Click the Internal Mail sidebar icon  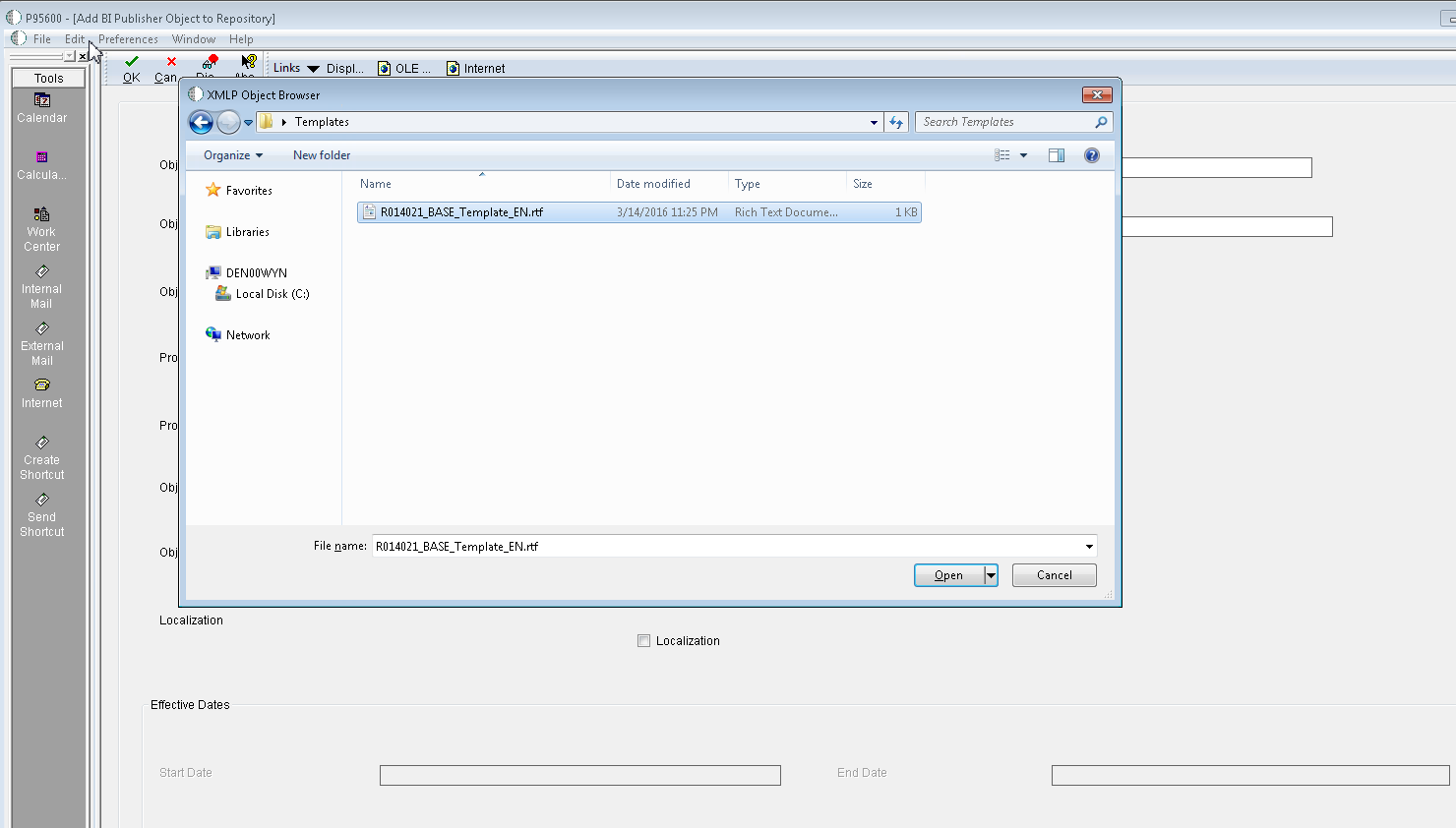tap(41, 271)
